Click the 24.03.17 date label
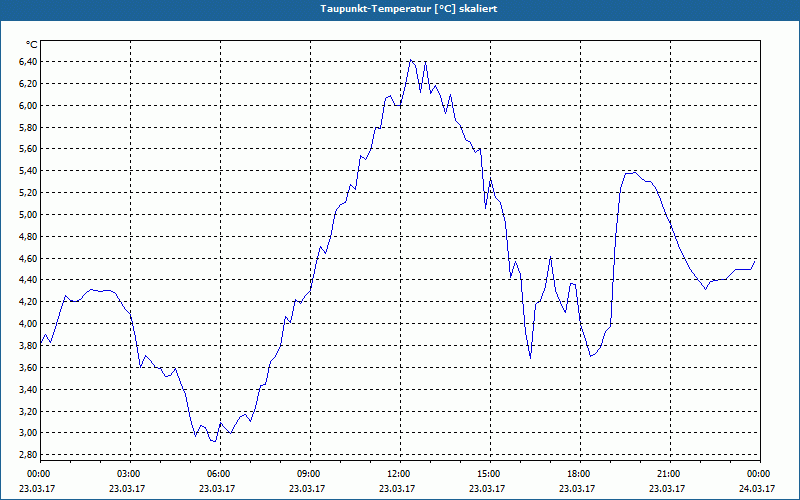The height and width of the screenshot is (500, 800). [757, 488]
